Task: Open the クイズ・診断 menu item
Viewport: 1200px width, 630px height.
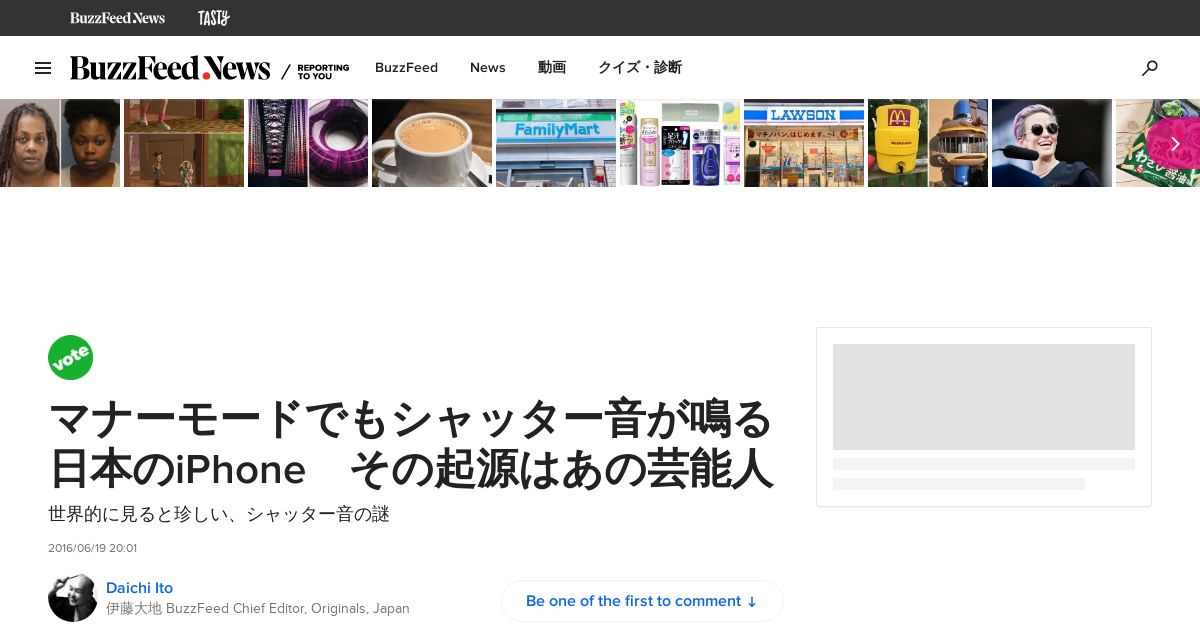Action: [x=640, y=68]
